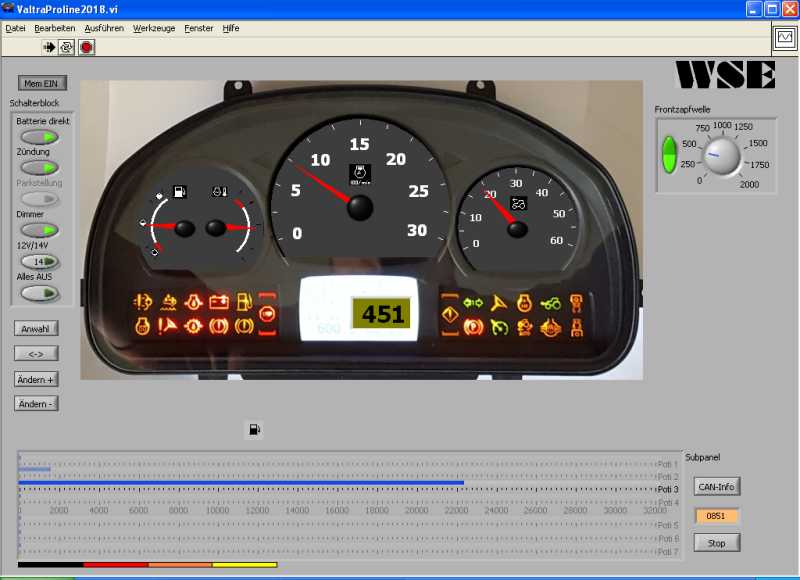Toggle the Zündung switch
The height and width of the screenshot is (580, 800).
(39, 167)
